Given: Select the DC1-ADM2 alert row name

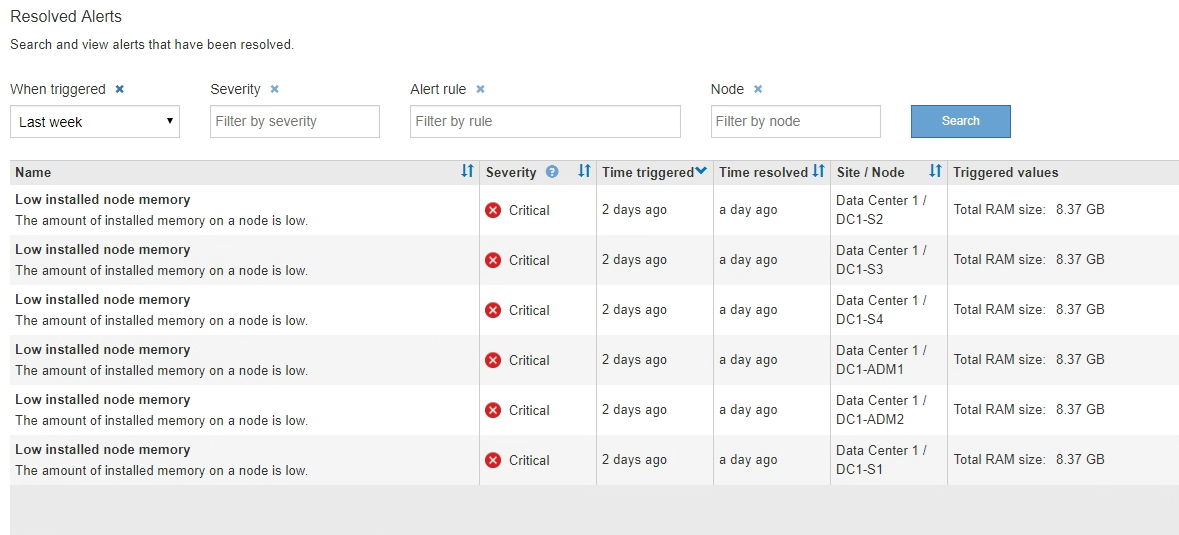Looking at the screenshot, I should (102, 400).
